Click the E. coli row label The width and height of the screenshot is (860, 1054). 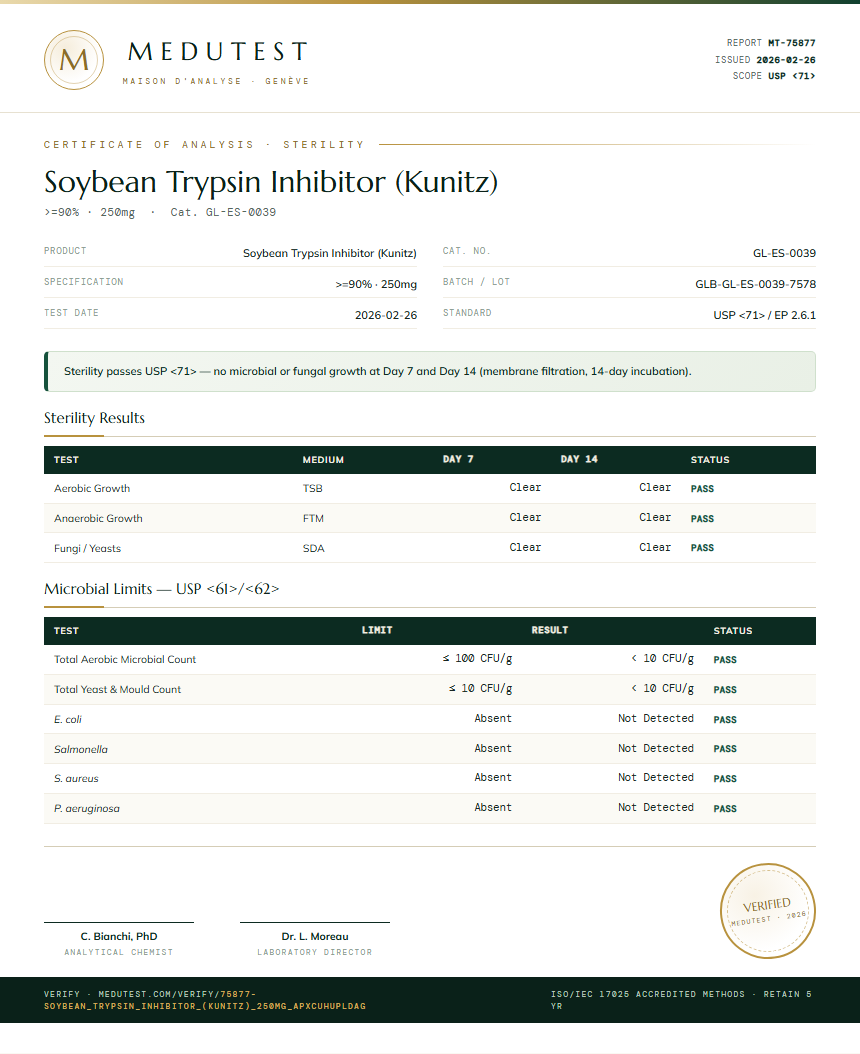click(68, 719)
